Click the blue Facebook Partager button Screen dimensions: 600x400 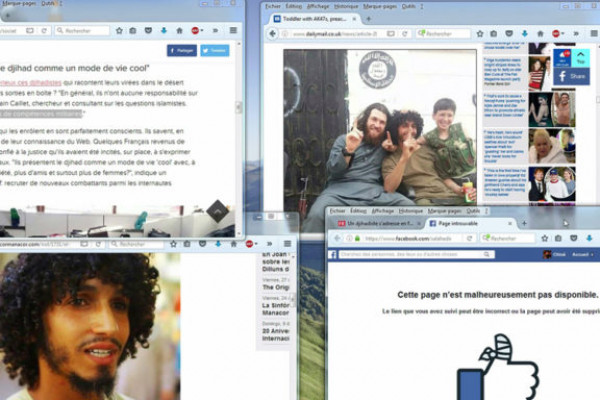[x=182, y=50]
